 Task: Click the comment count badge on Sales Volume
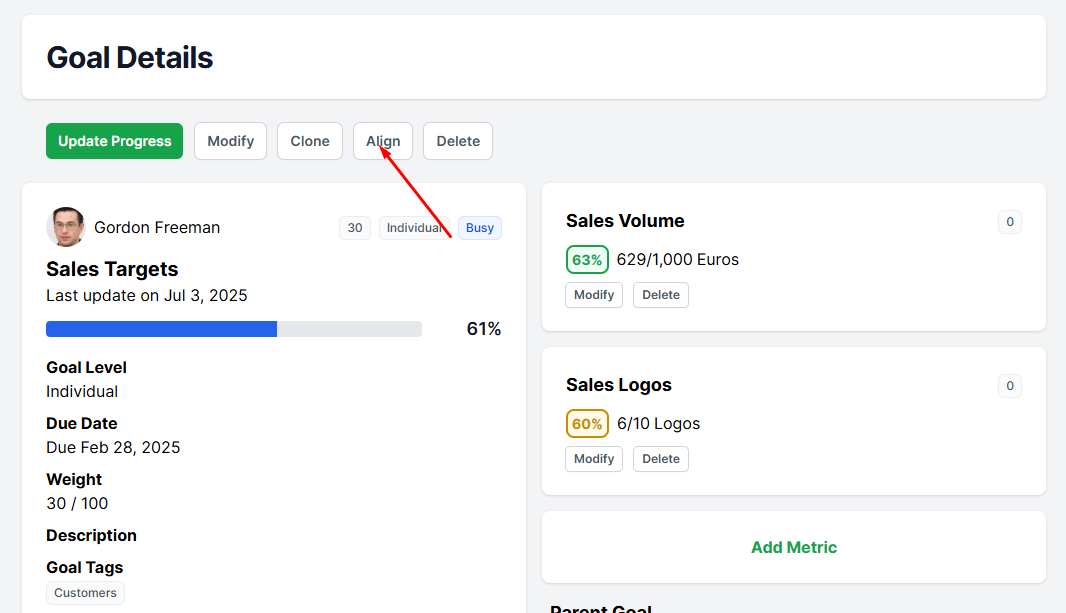click(x=1010, y=222)
